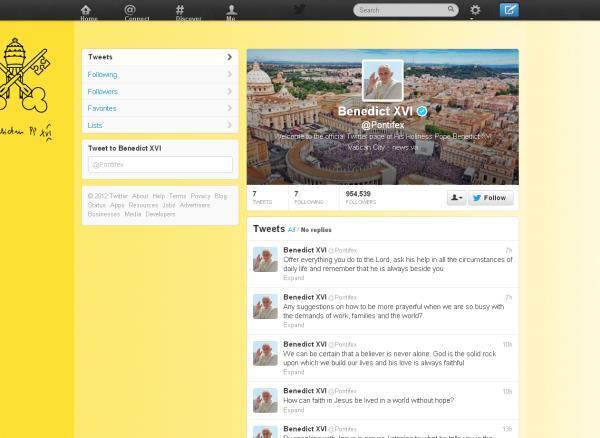Screen dimensions: 600x438
Task: Click the chevron on the Favorites row
Action: tap(230, 108)
